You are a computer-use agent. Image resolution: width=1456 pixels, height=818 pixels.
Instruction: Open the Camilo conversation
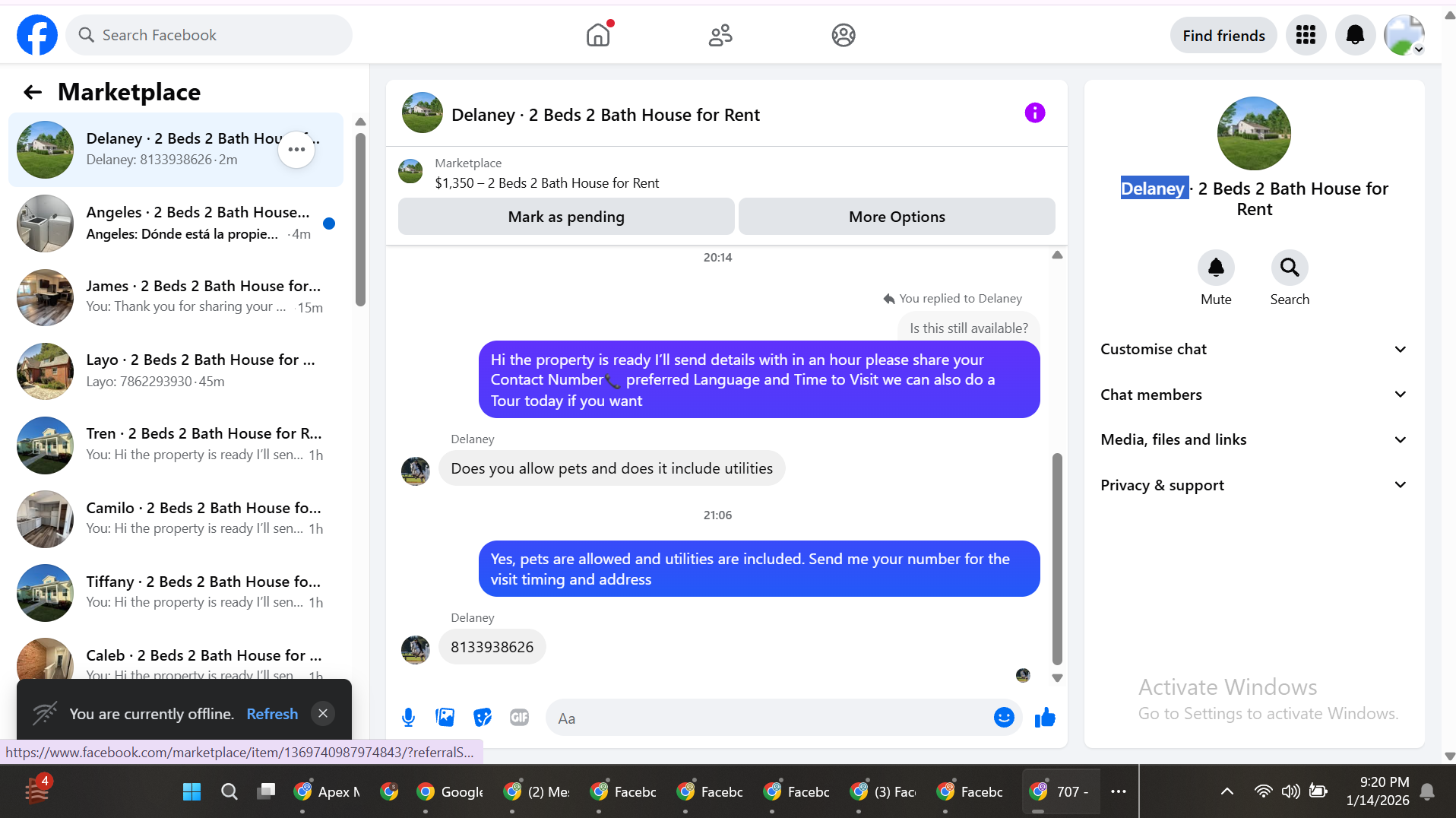pos(176,518)
